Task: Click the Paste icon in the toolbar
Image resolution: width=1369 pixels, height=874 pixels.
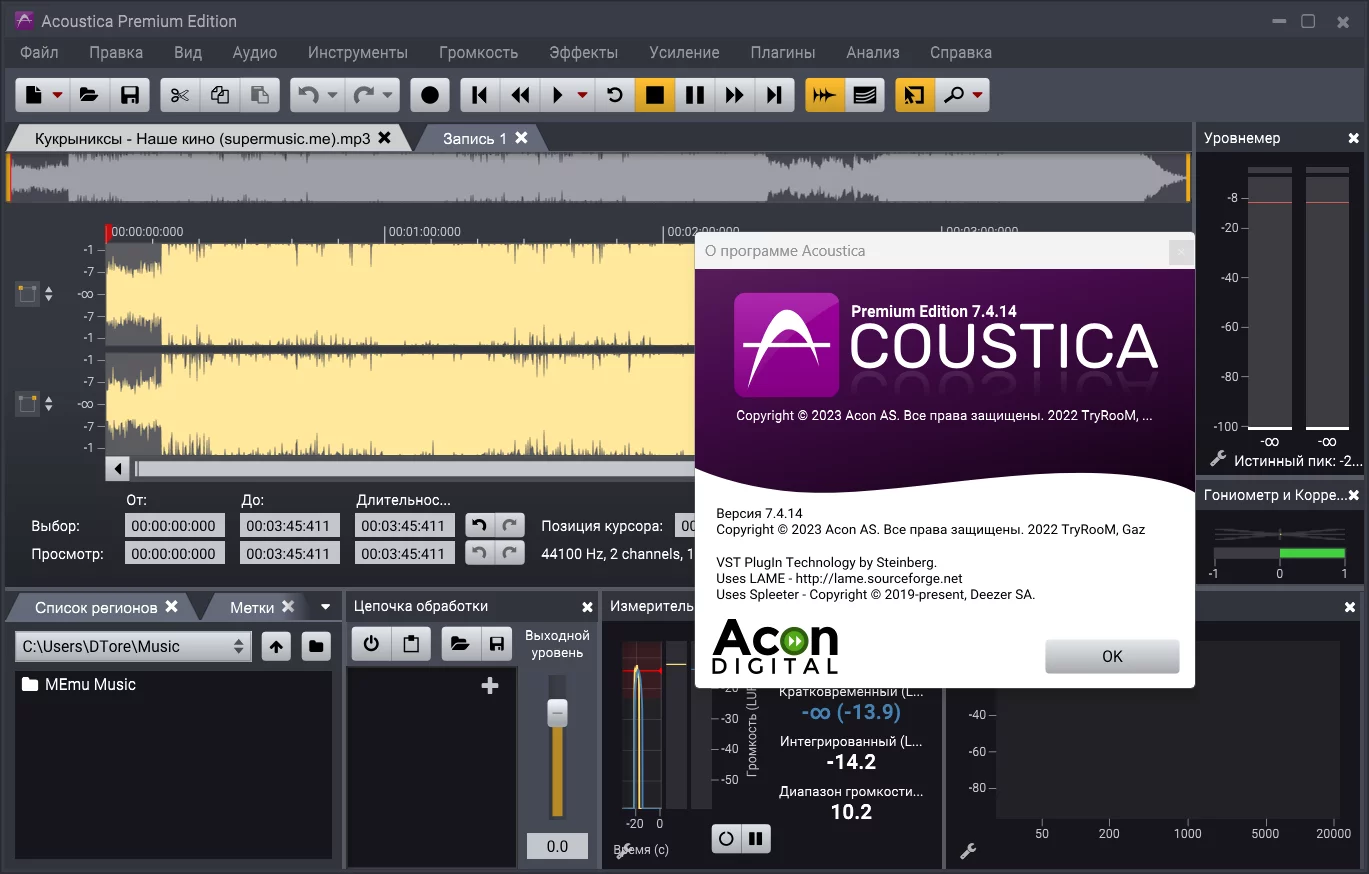Action: click(260, 95)
